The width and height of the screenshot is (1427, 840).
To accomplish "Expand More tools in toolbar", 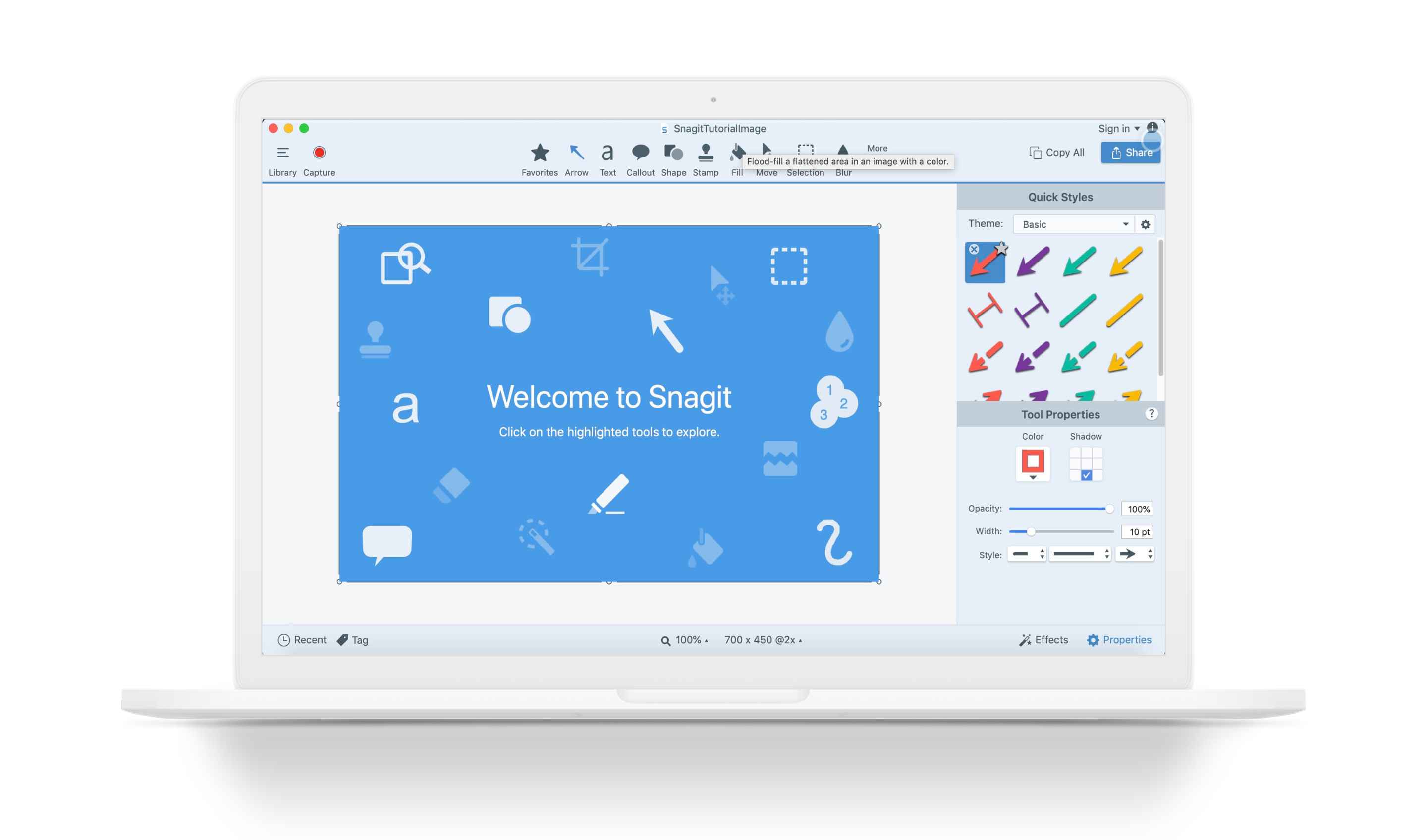I will pyautogui.click(x=877, y=147).
